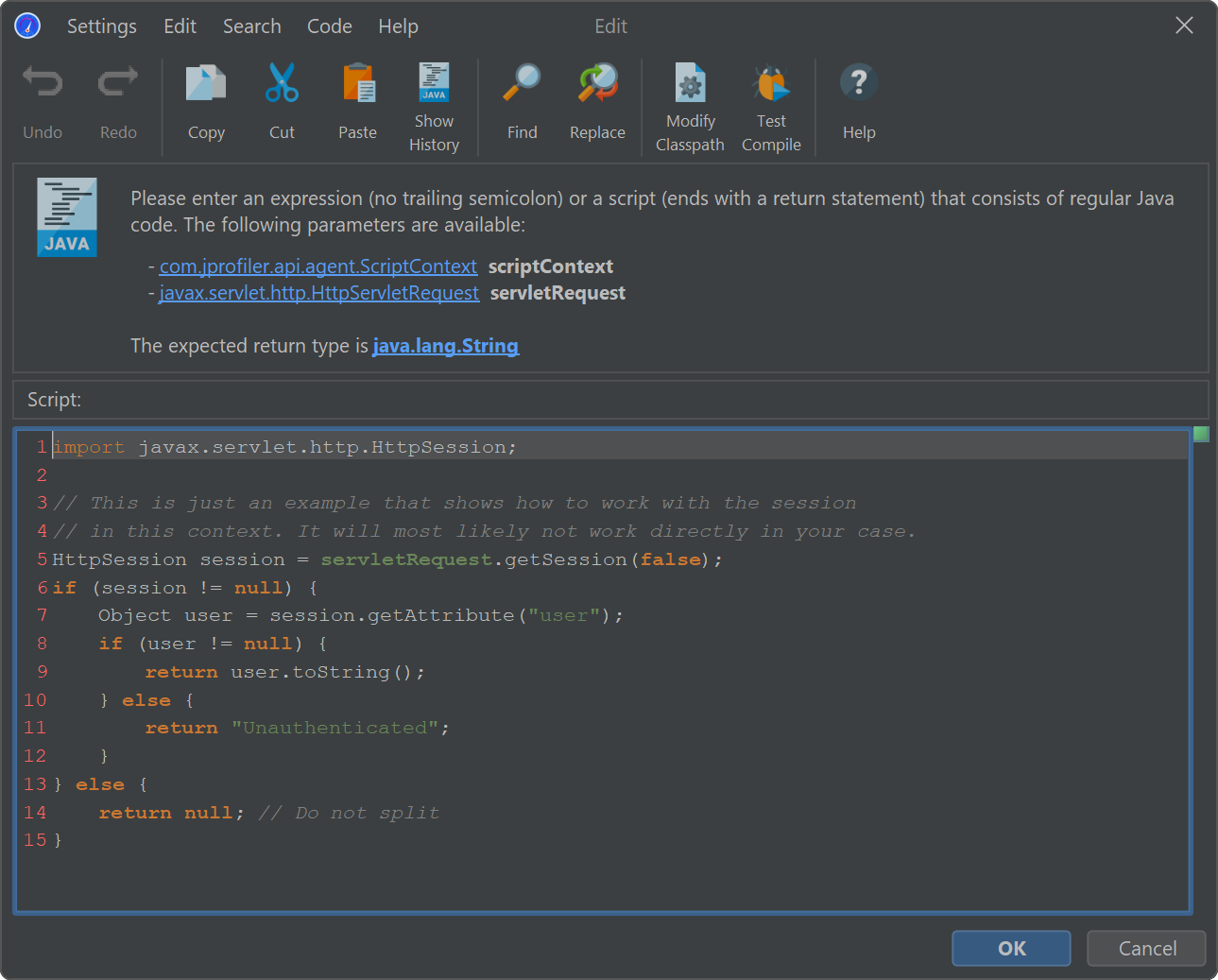1218x980 pixels.
Task: Click the session.getAttribute("user") line
Action: pyautogui.click(x=361, y=615)
